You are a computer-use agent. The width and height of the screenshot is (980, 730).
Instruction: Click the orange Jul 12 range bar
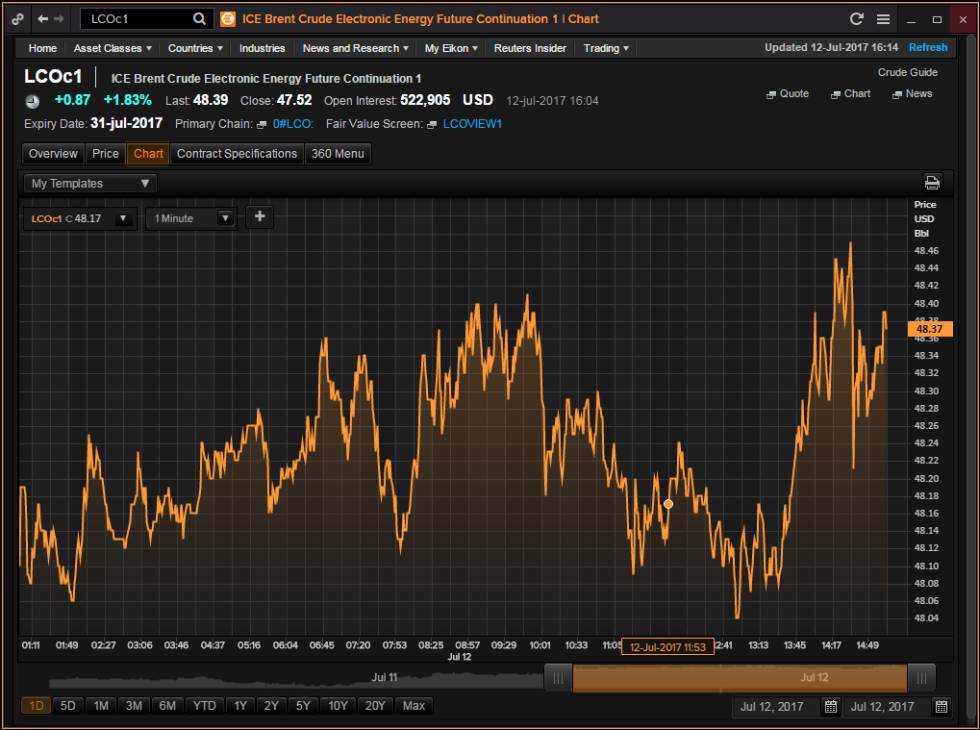pos(740,678)
